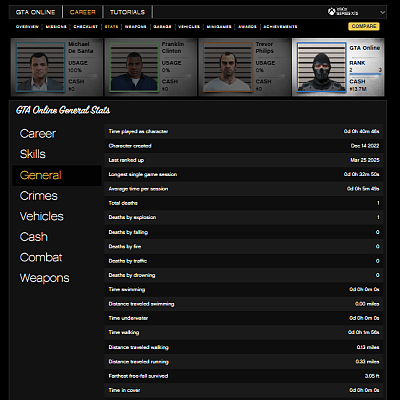This screenshot has width=400, height=400.
Task: Switch to the Tutorials tab
Action: click(127, 12)
